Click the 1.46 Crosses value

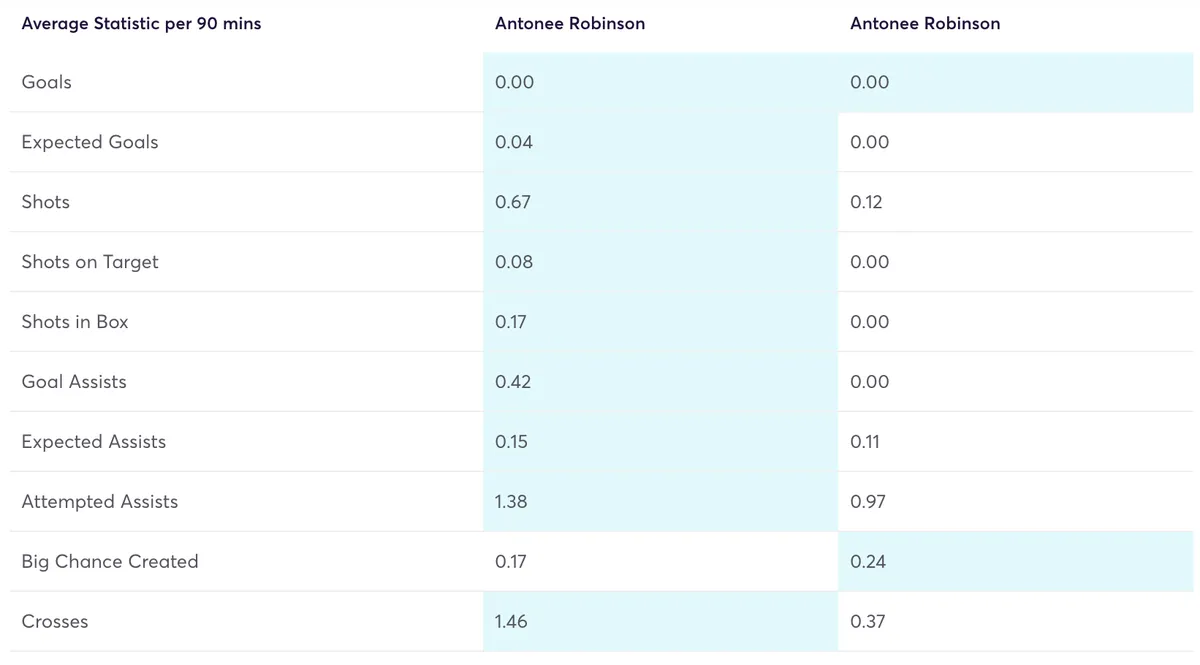coord(511,622)
